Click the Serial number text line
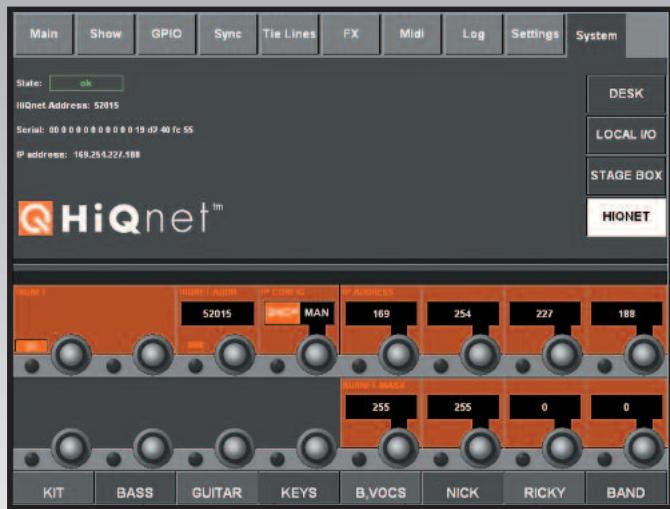This screenshot has width=670, height=509. point(105,129)
